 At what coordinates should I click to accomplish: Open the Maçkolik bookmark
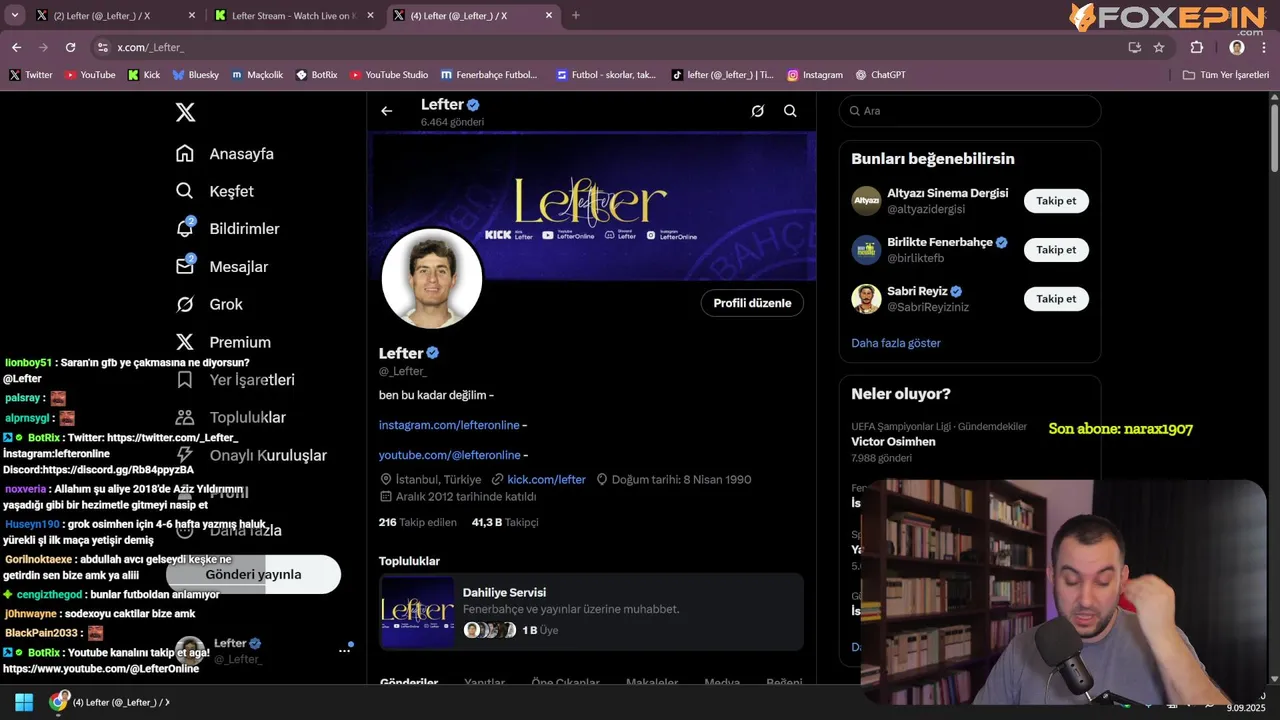[x=257, y=75]
